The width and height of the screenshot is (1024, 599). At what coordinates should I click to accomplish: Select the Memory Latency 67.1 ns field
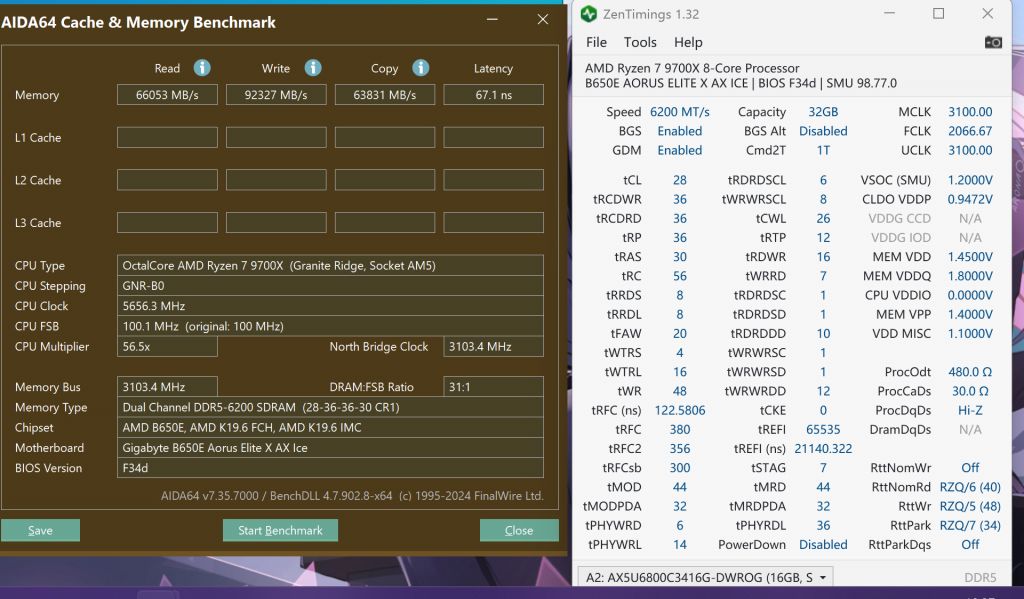pyautogui.click(x=493, y=95)
